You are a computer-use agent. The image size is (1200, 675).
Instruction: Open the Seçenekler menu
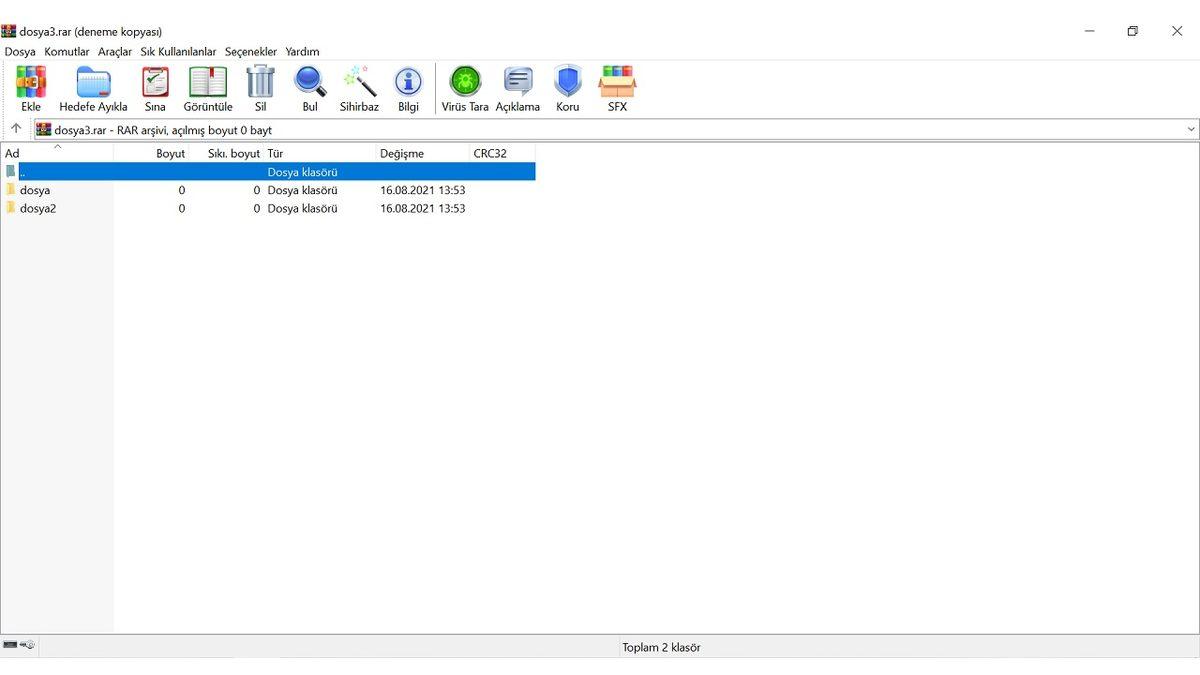click(250, 52)
